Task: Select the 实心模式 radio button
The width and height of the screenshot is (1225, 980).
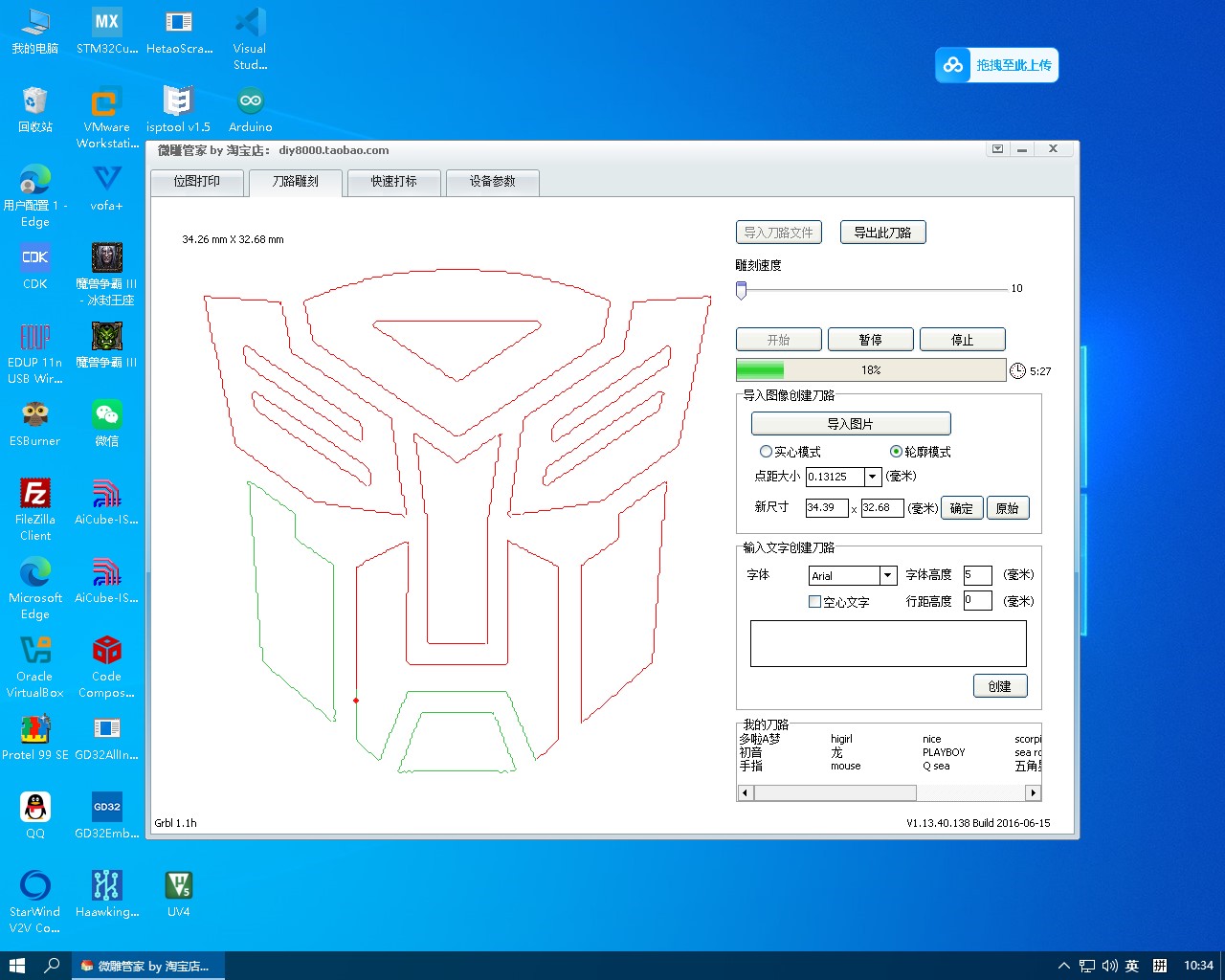Action: click(766, 452)
